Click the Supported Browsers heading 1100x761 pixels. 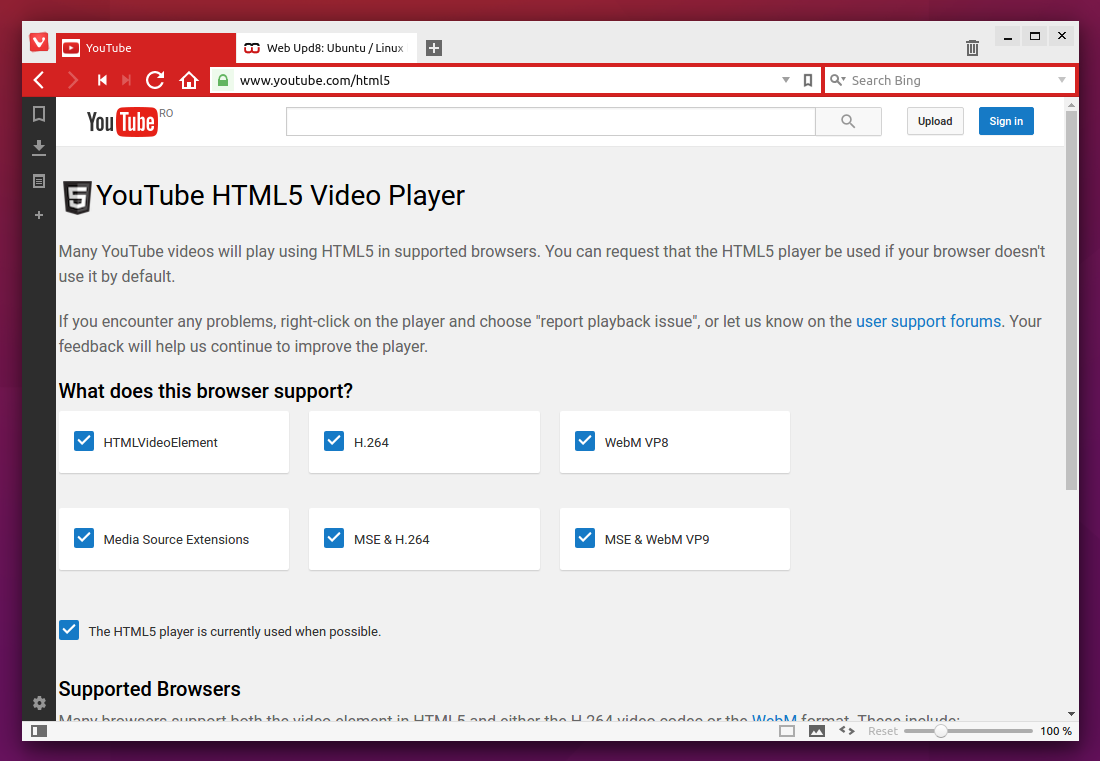pyautogui.click(x=149, y=689)
